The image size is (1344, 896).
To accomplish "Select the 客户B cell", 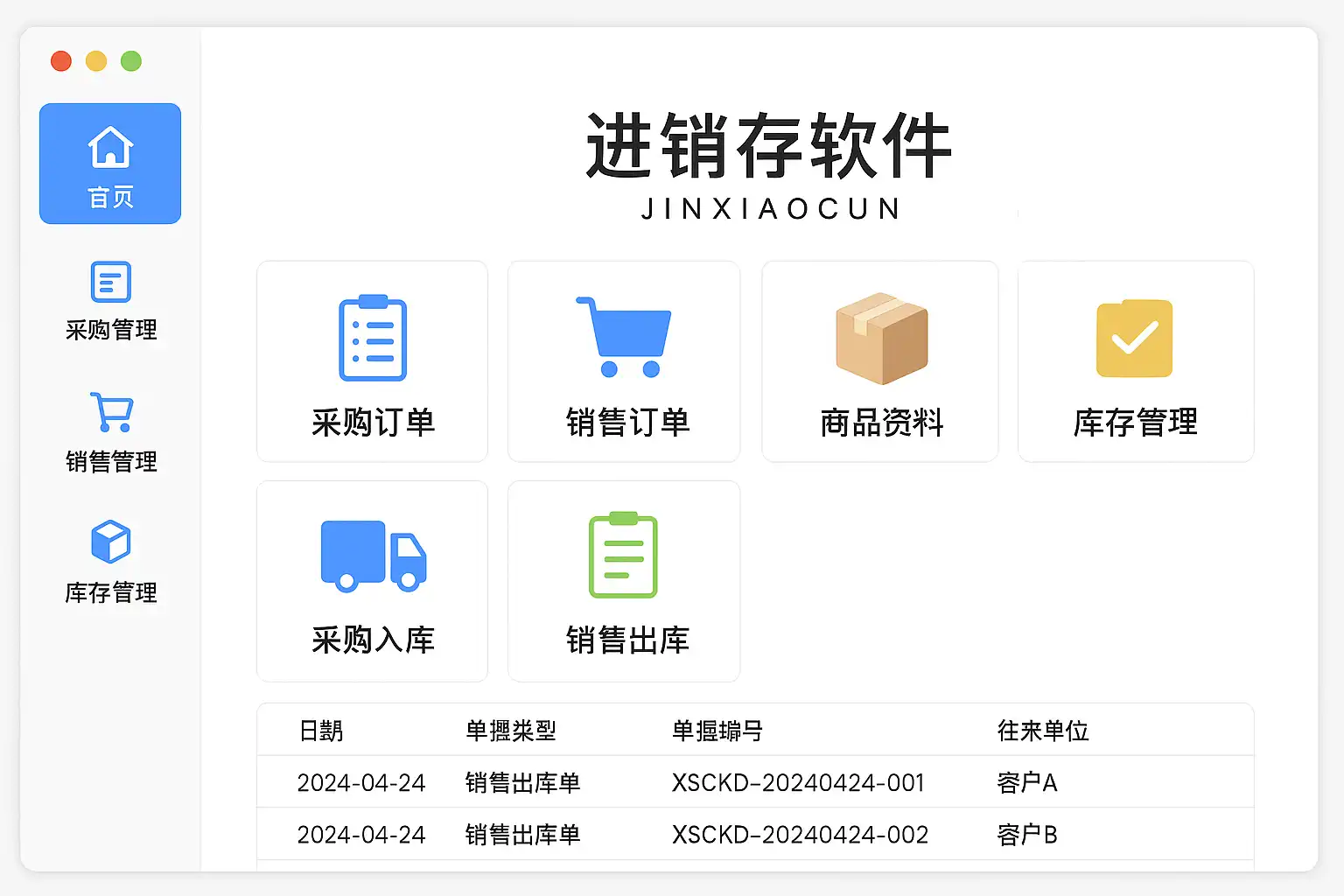I will pyautogui.click(x=1027, y=835).
